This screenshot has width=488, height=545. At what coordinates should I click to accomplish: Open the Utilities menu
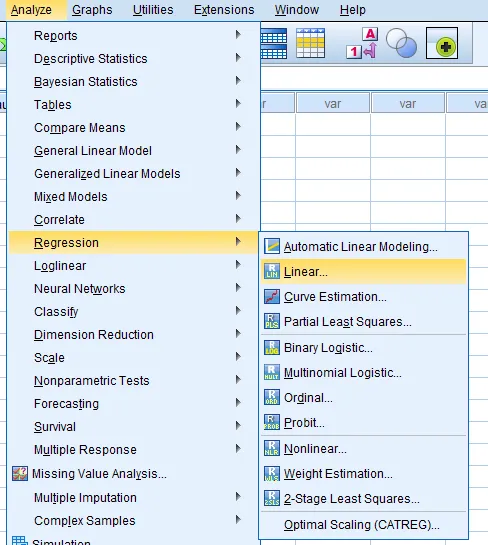click(x=153, y=10)
